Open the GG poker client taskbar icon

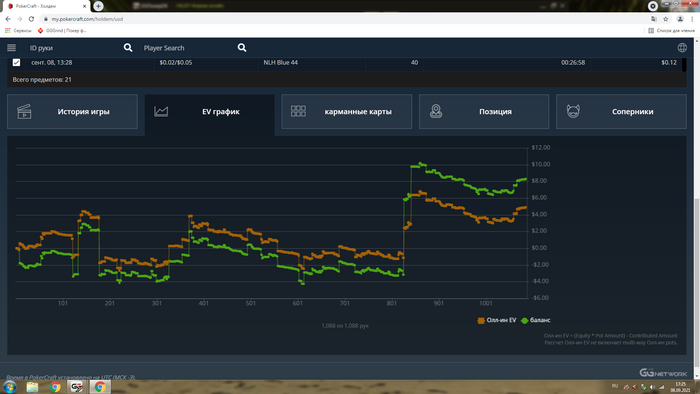pos(77,387)
